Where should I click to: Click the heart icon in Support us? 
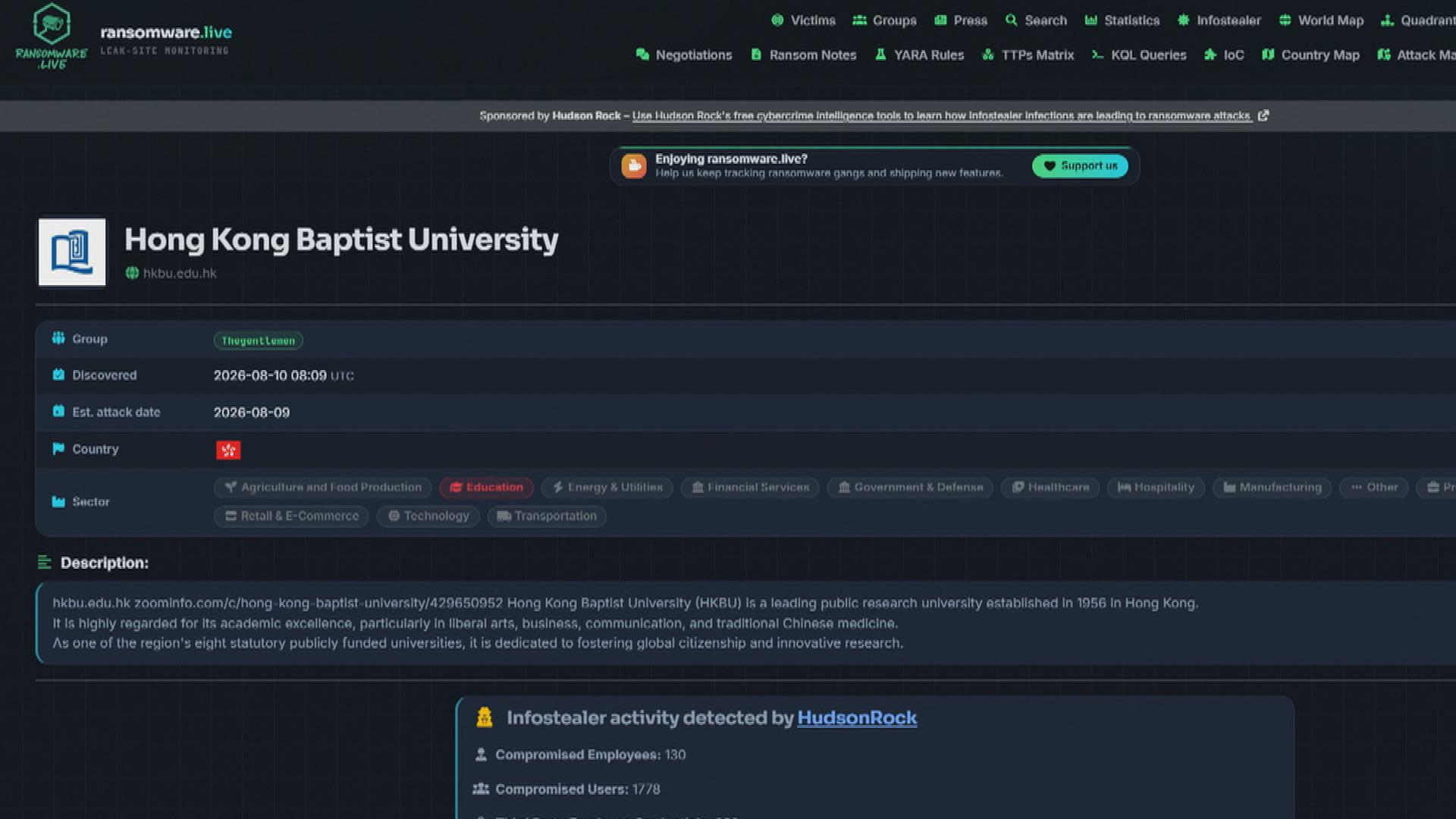tap(1050, 166)
